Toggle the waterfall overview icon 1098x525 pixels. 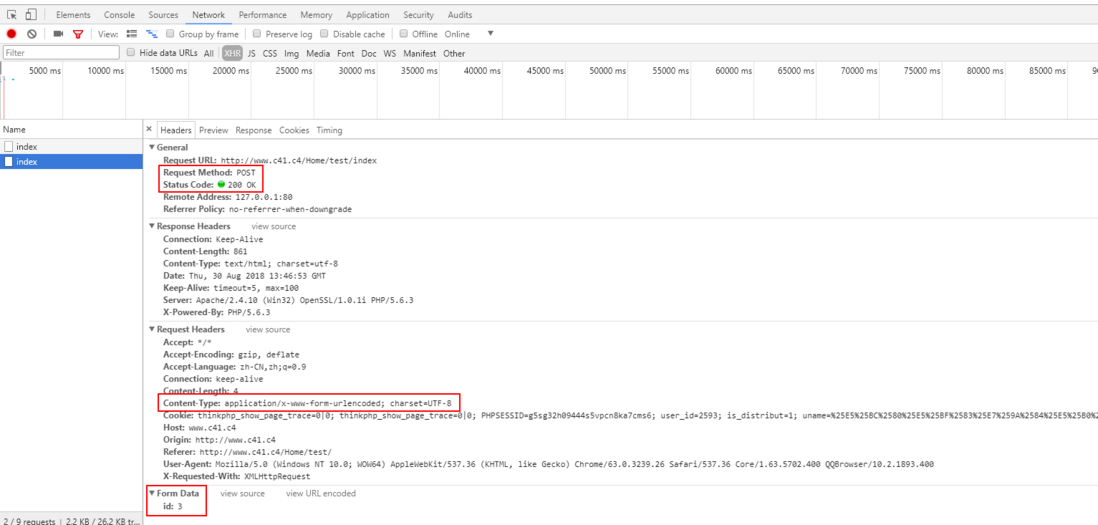152,34
